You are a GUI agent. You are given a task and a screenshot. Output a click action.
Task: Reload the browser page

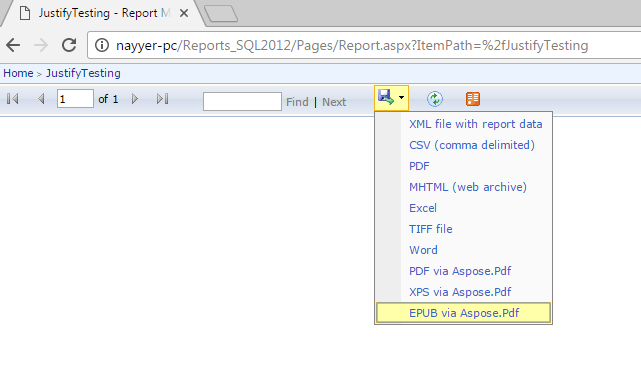tap(69, 45)
